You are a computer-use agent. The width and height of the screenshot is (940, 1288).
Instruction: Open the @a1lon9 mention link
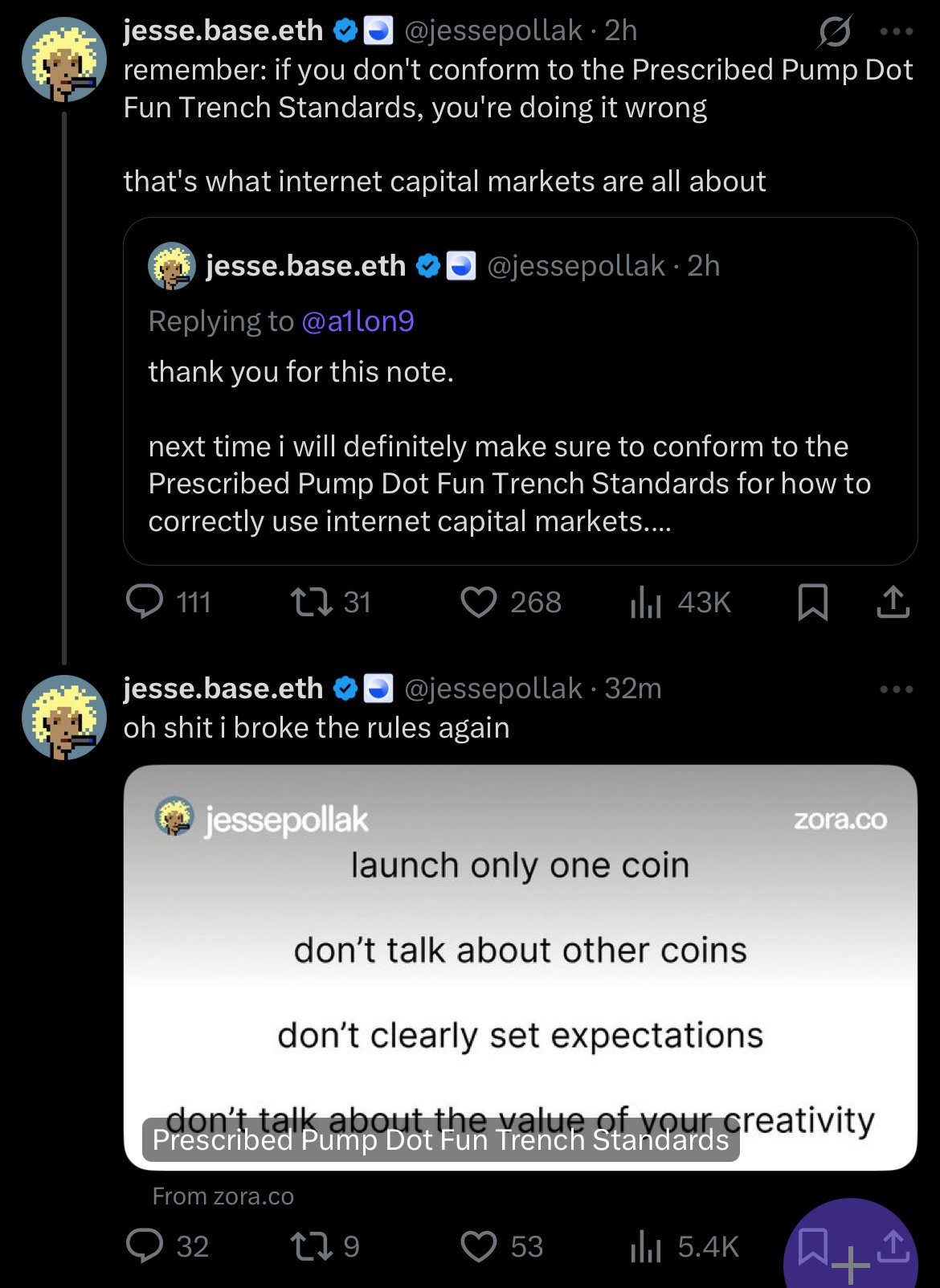[358, 321]
